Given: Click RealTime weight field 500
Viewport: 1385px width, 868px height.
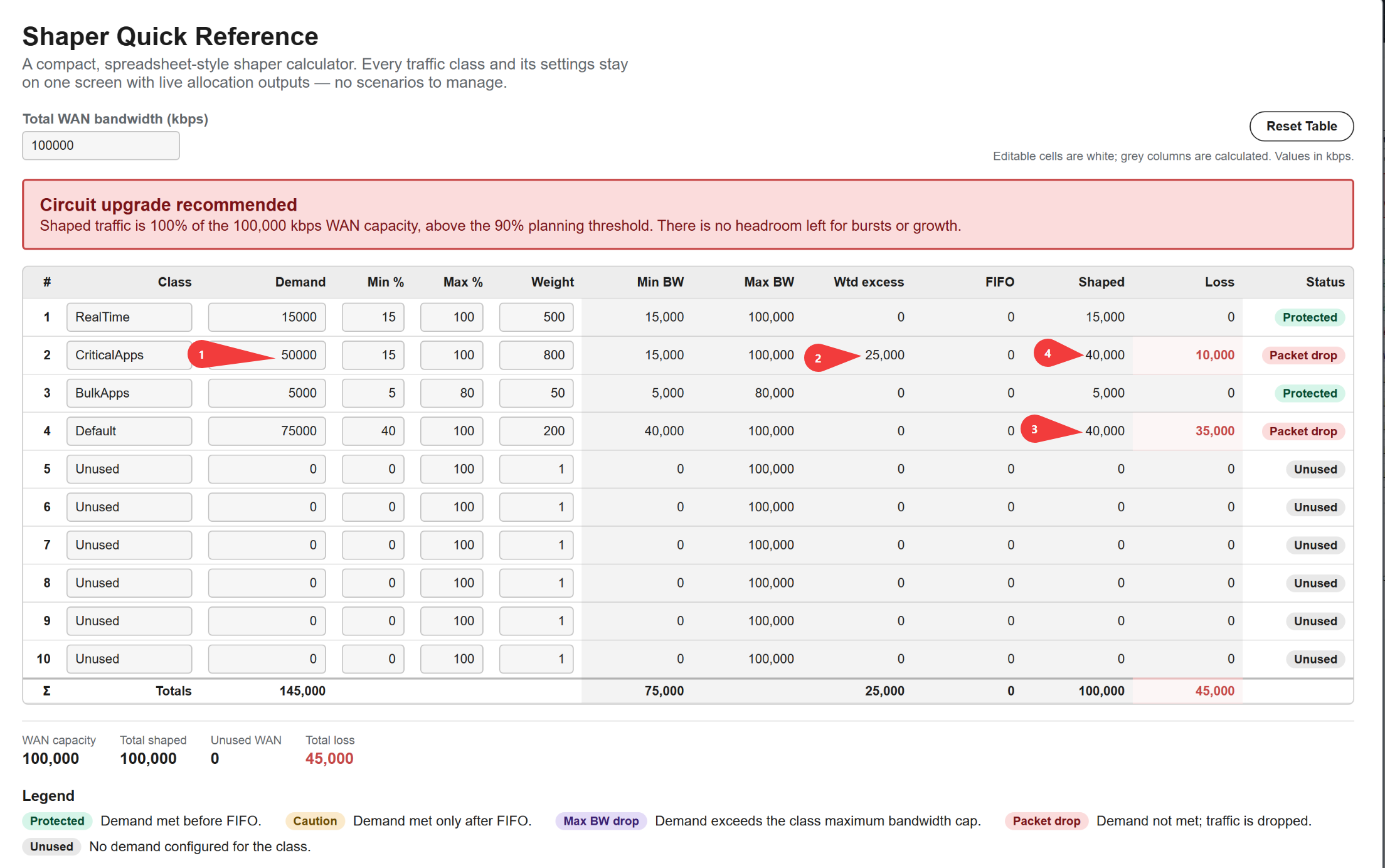Looking at the screenshot, I should tap(536, 317).
